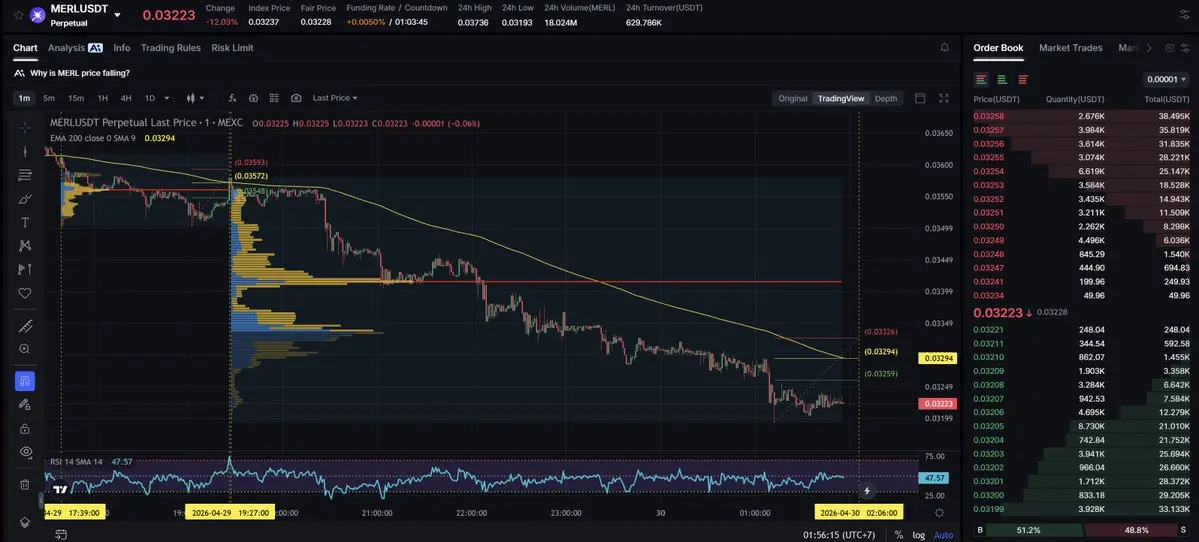Select the 15m timeframe
The width and height of the screenshot is (1199, 542).
coord(76,98)
